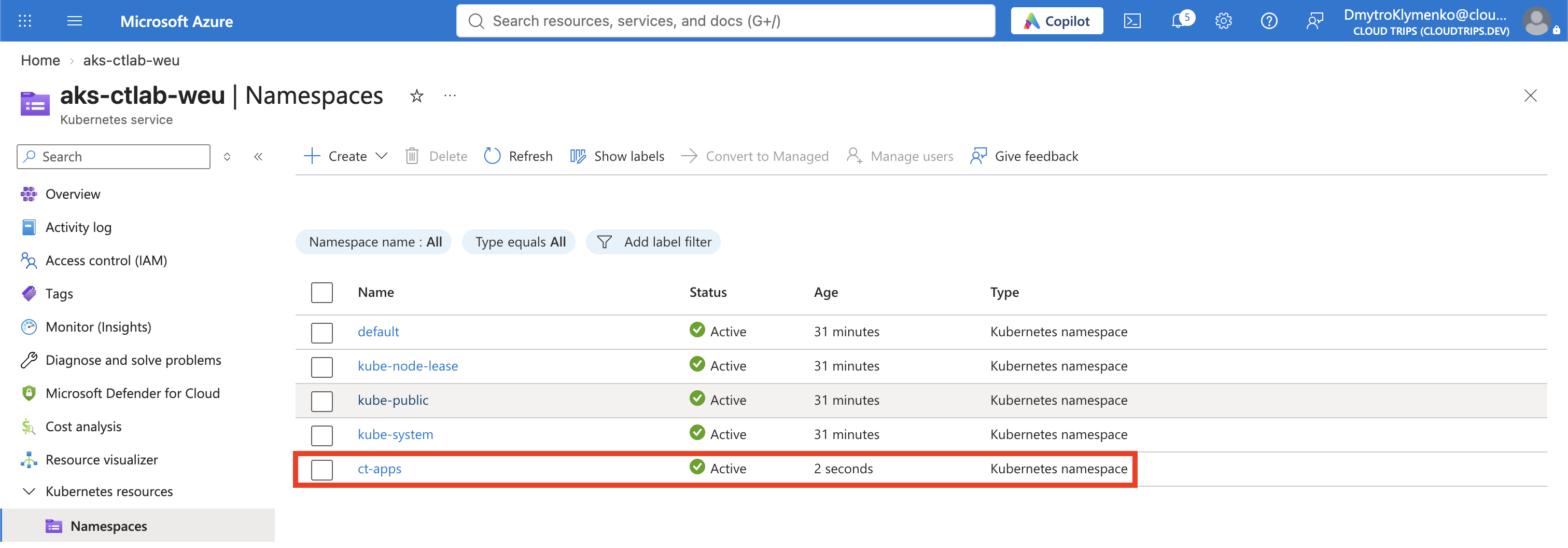The image size is (1568, 548).
Task: Open the Create dropdown
Action: point(345,157)
